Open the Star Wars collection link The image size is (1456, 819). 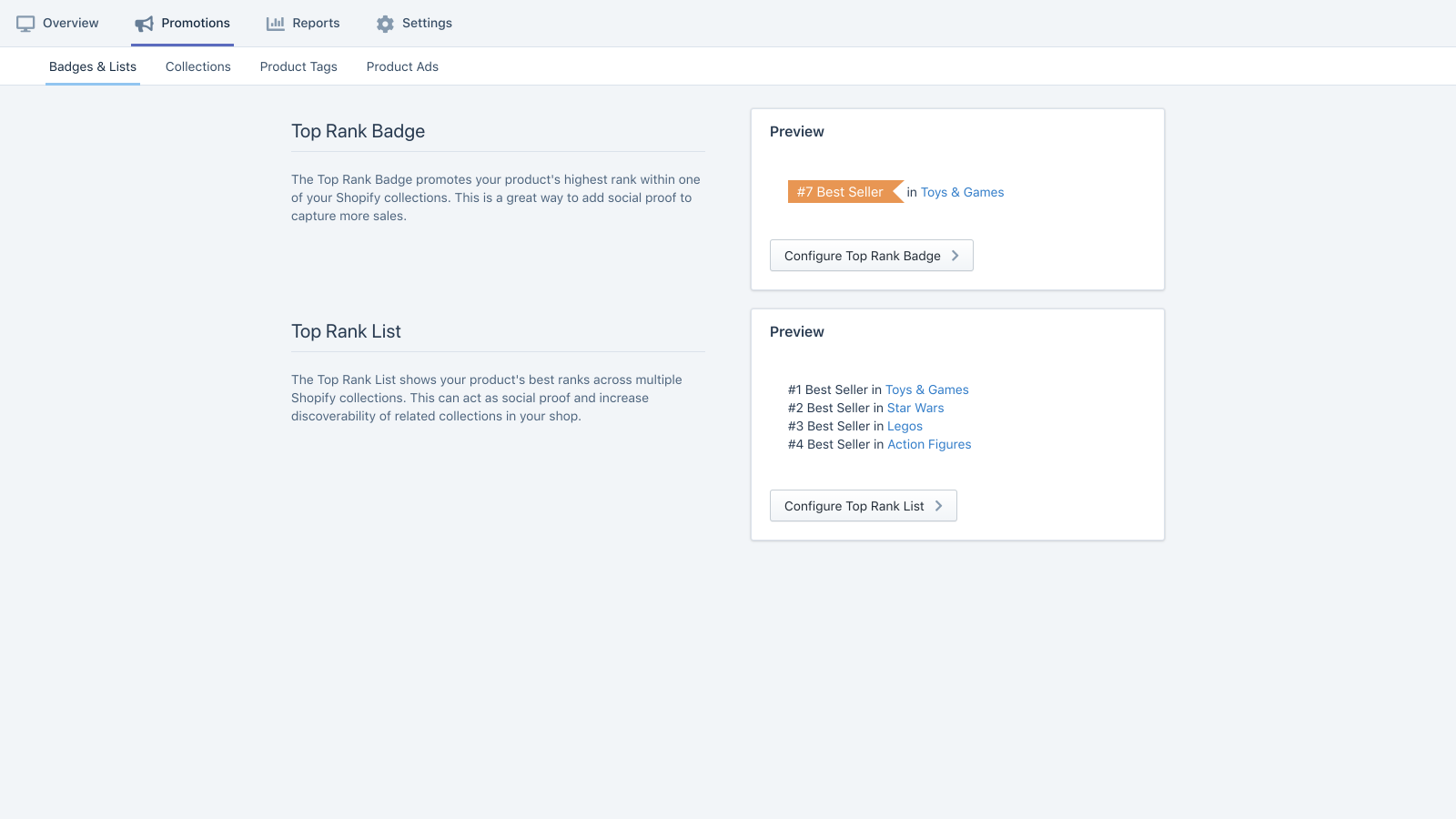915,408
